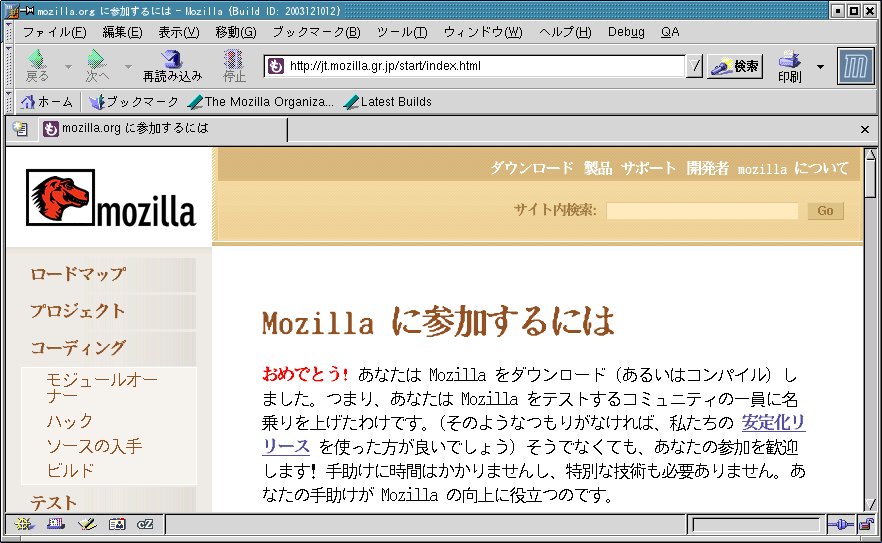Open the ツール(T) menu
This screenshot has height=543, width=882.
402,32
